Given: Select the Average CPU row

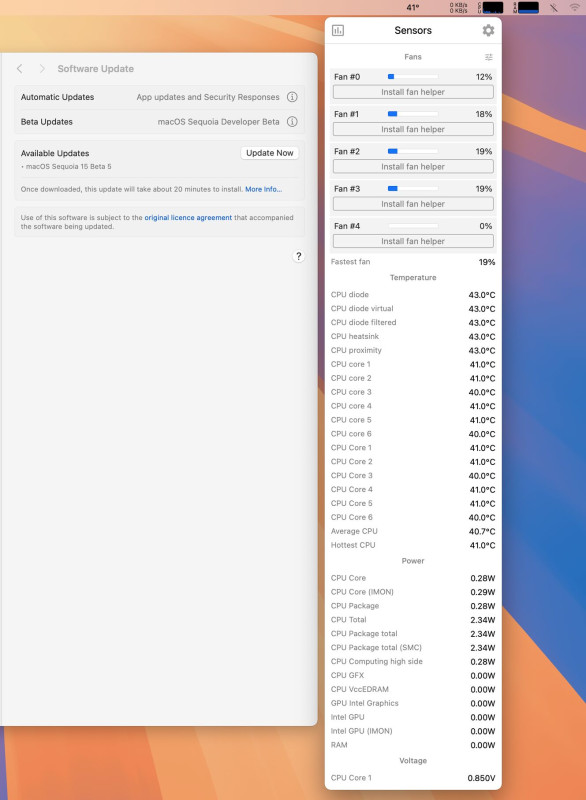Looking at the screenshot, I should click(x=413, y=531).
